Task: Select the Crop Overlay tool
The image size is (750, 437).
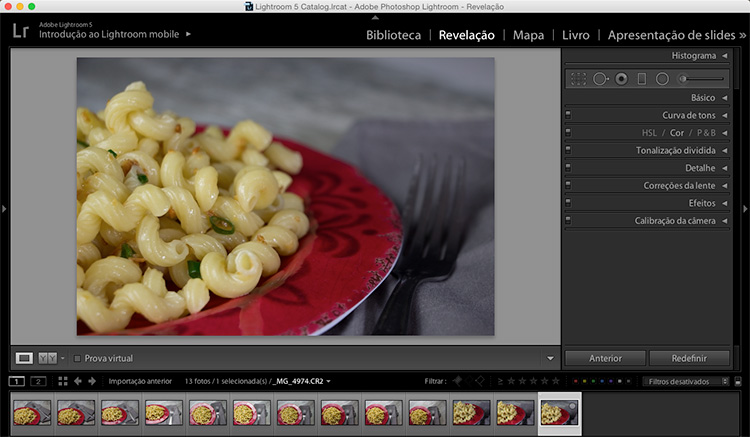Action: click(x=578, y=78)
